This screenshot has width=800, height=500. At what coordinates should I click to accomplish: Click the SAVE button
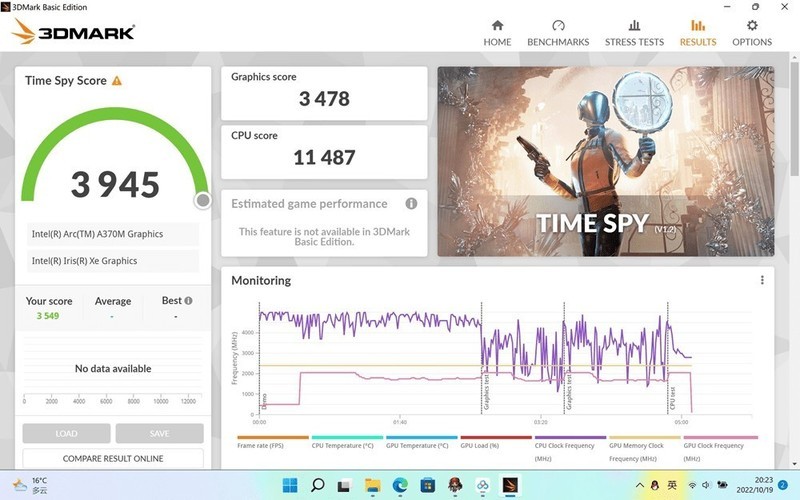[x=159, y=433]
